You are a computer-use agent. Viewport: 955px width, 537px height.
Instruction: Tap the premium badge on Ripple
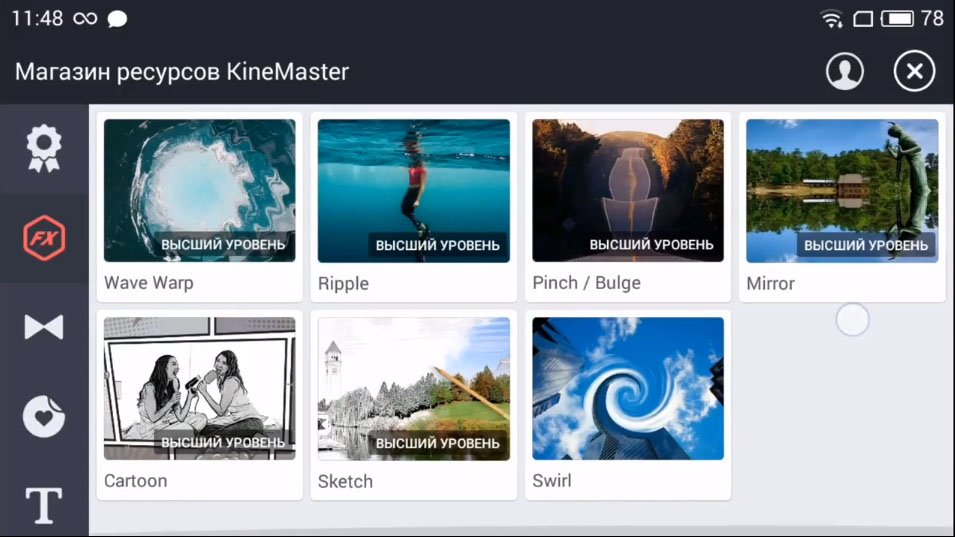(x=437, y=245)
